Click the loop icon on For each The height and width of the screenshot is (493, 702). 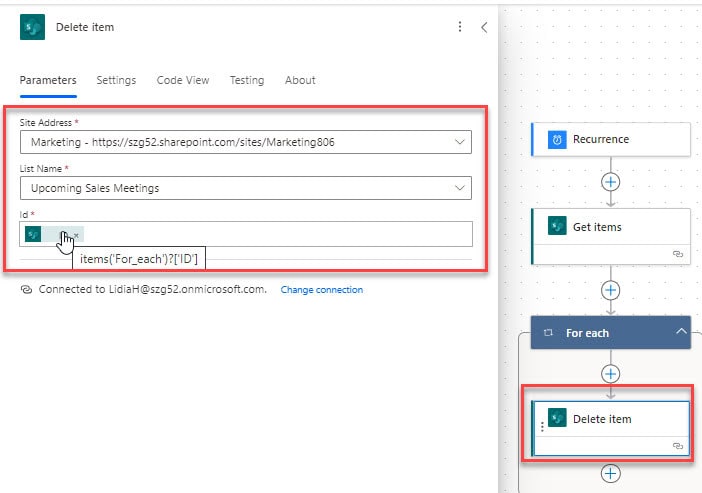pyautogui.click(x=548, y=333)
